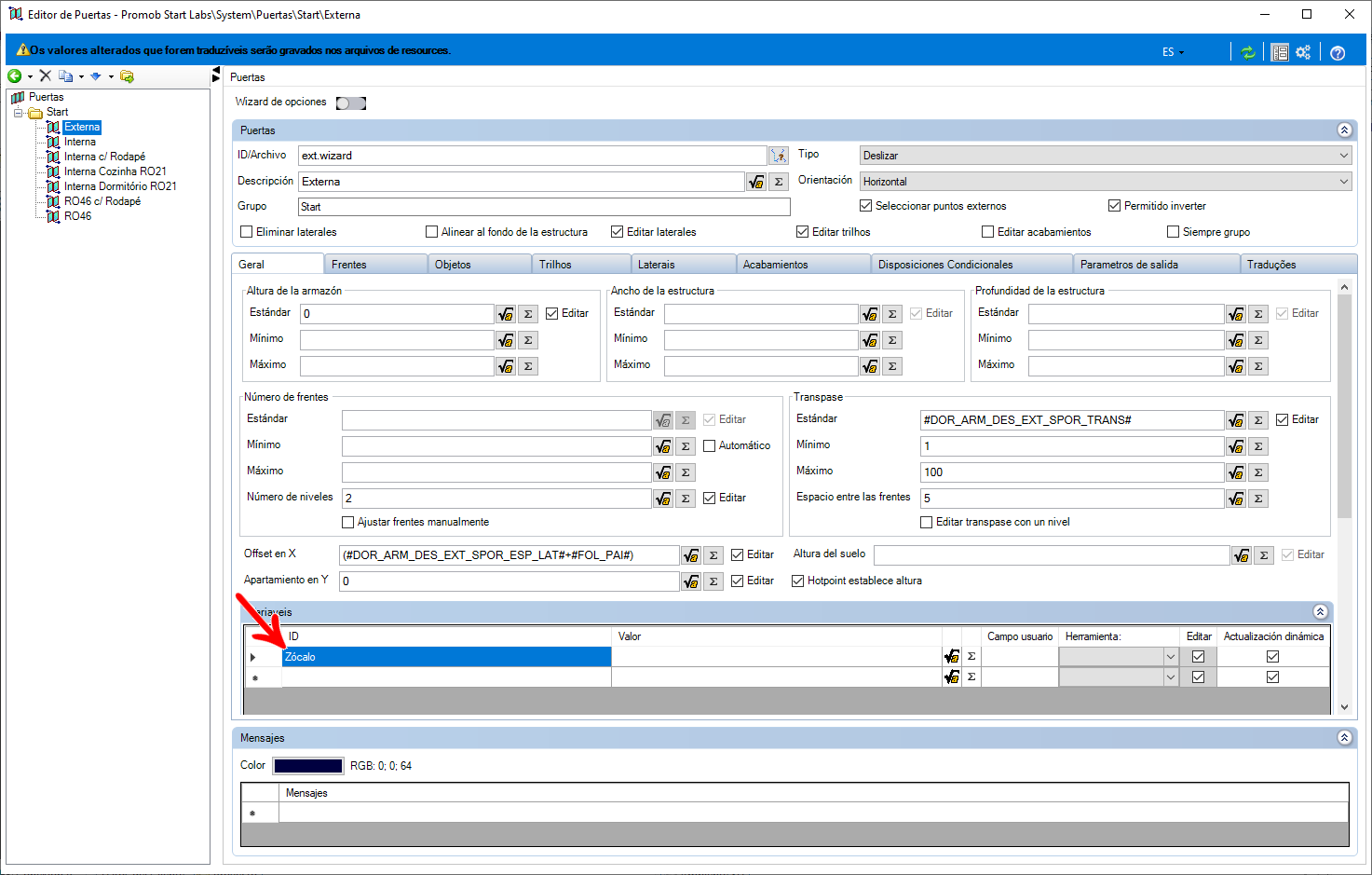Click the blue down arrow icon
Viewport: 1372px width, 875px height.
coord(95,76)
